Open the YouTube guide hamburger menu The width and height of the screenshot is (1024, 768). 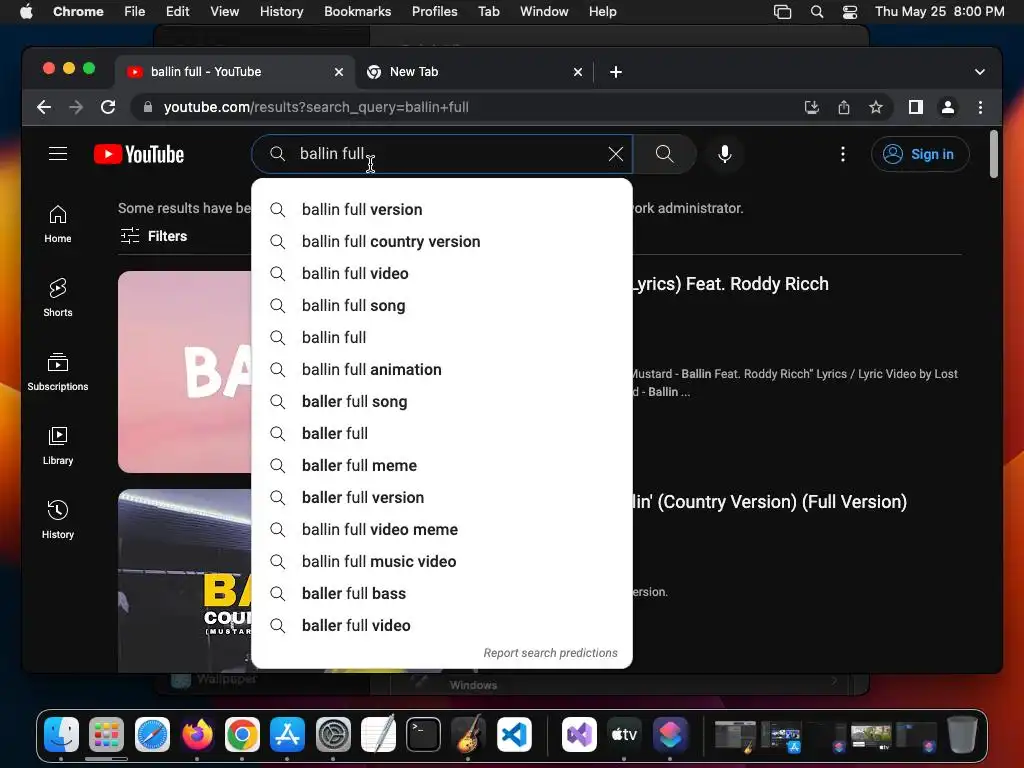click(58, 154)
